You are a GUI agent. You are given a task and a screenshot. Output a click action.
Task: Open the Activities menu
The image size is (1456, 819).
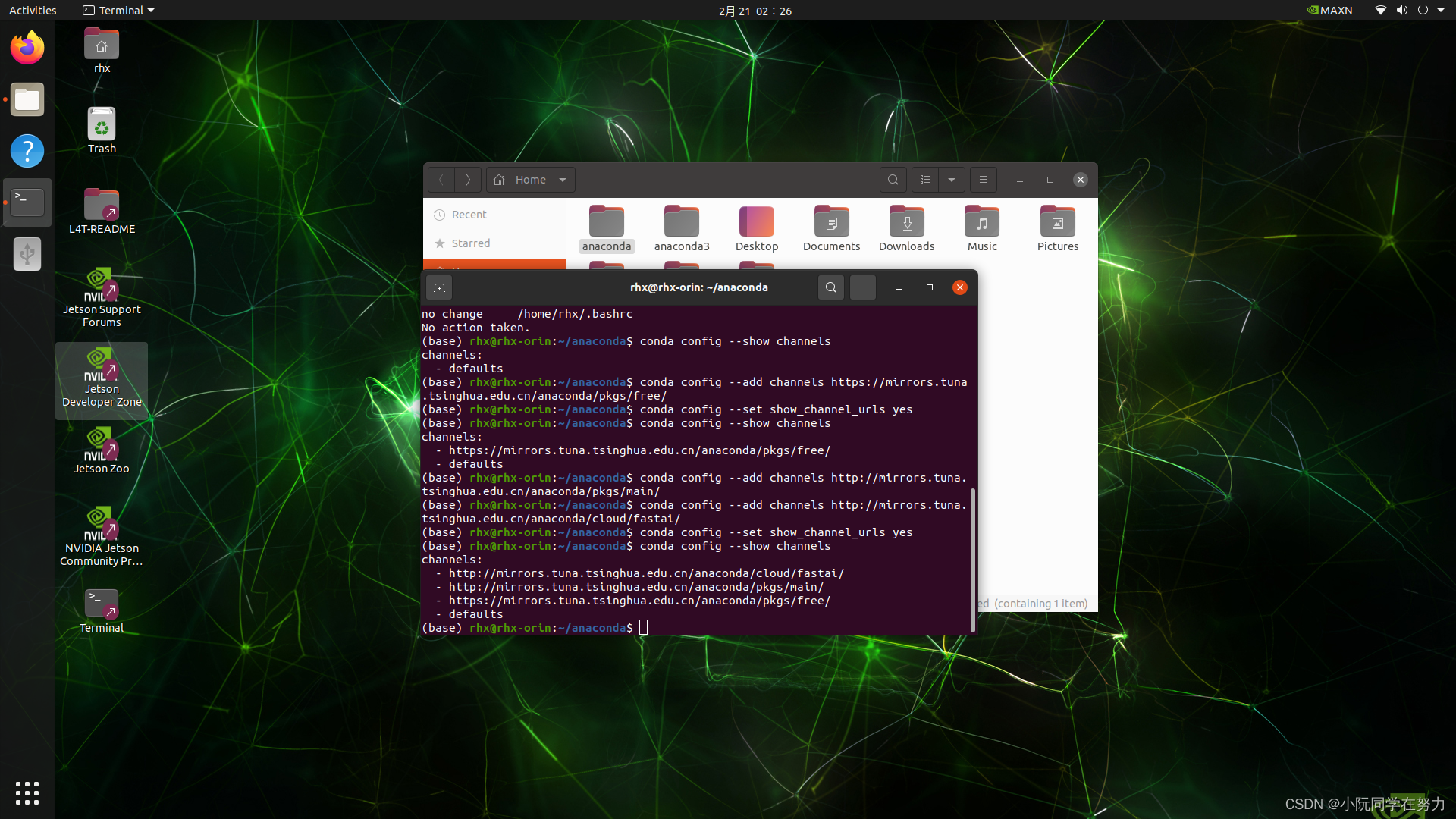[x=33, y=10]
